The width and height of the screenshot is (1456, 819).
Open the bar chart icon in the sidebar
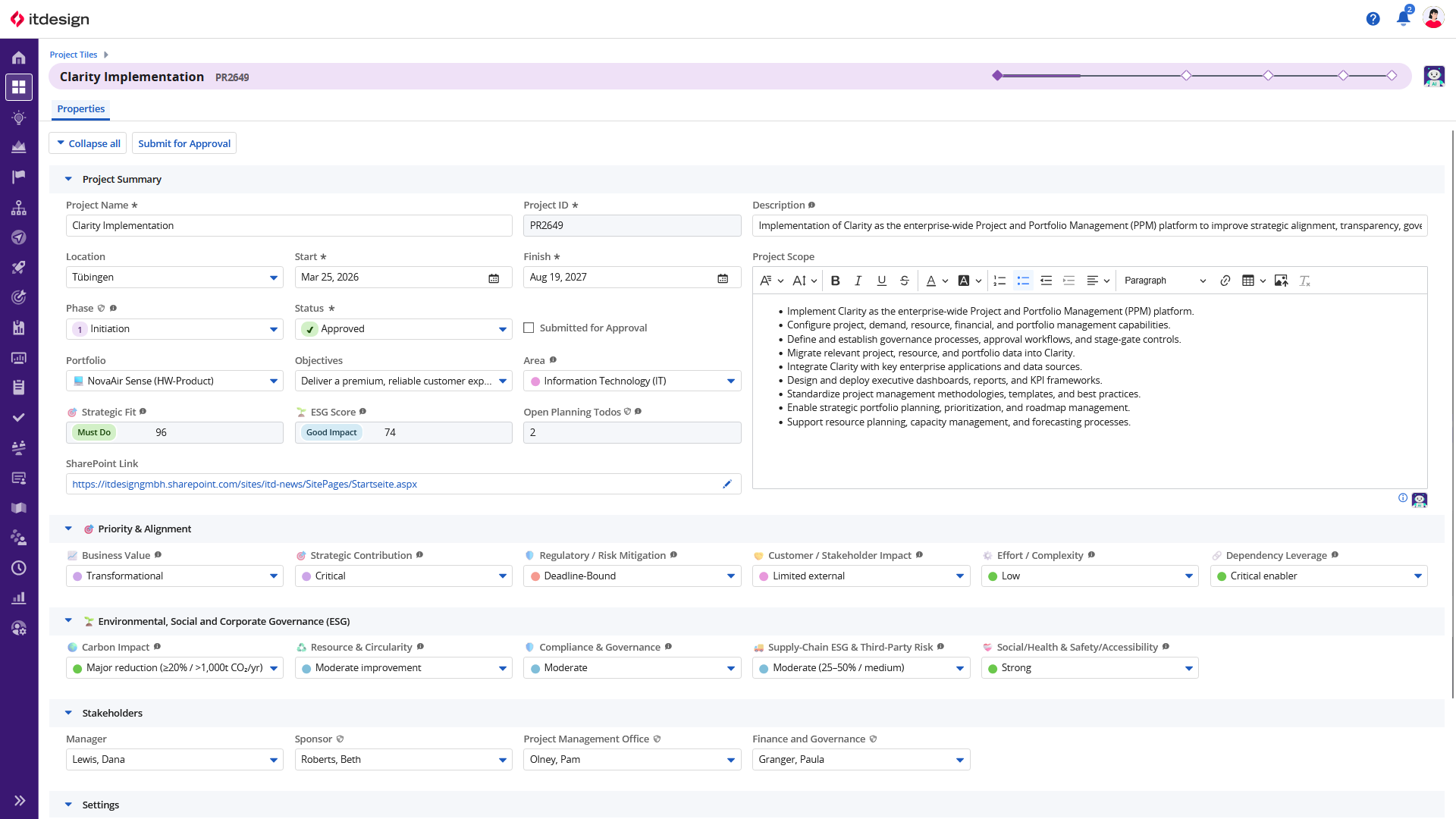[x=19, y=598]
